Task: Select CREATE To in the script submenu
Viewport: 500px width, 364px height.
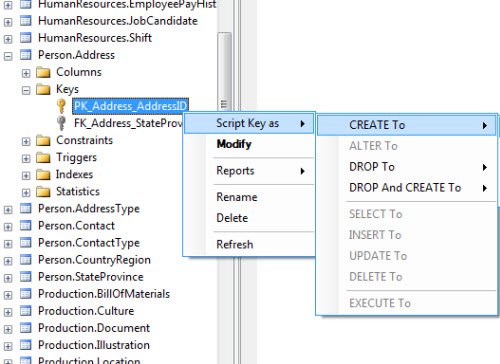Action: (407, 125)
